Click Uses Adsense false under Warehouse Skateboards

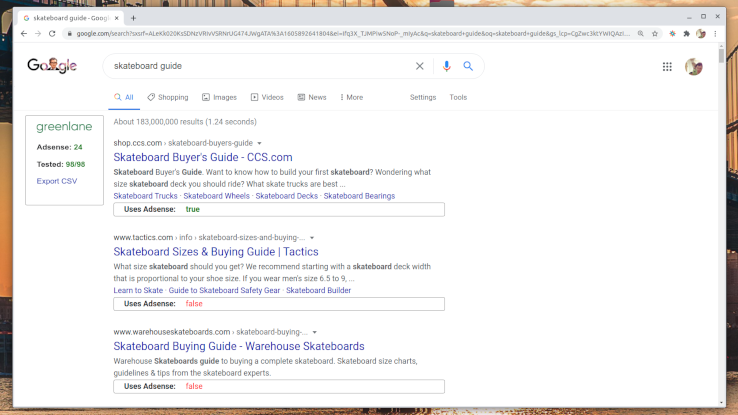194,386
